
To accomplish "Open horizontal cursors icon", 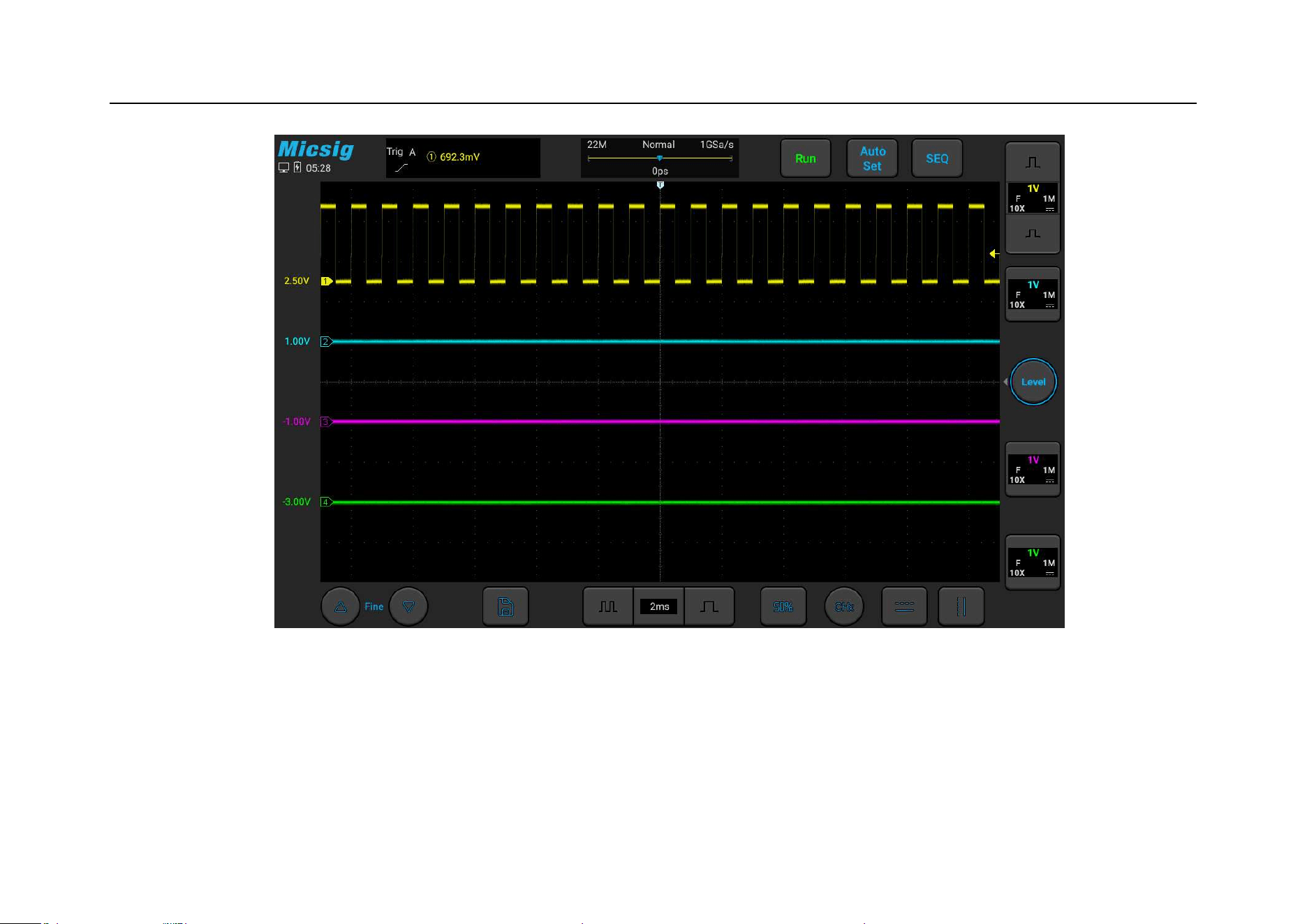I will pos(904,606).
